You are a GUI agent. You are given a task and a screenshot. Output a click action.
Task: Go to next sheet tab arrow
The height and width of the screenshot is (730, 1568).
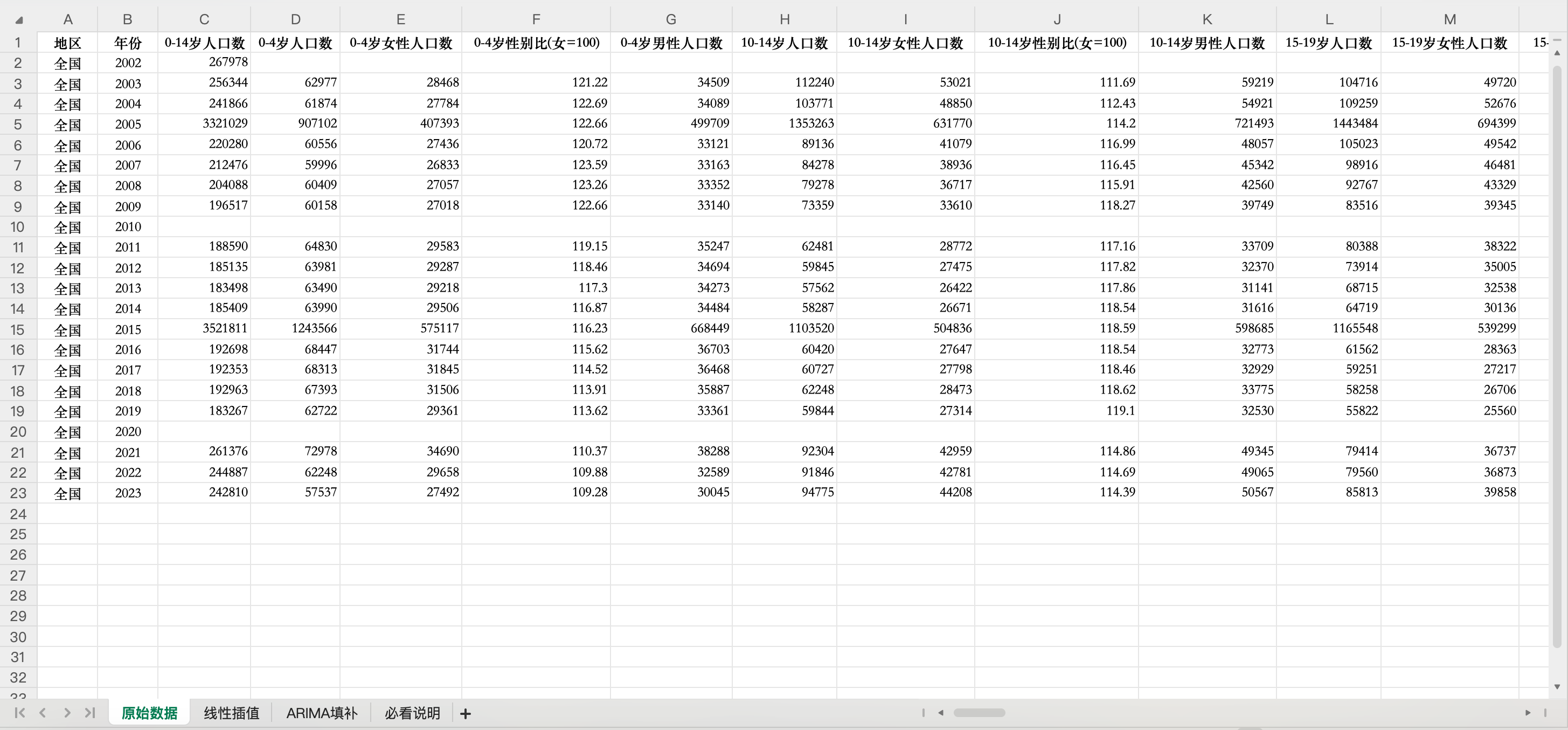pos(67,712)
